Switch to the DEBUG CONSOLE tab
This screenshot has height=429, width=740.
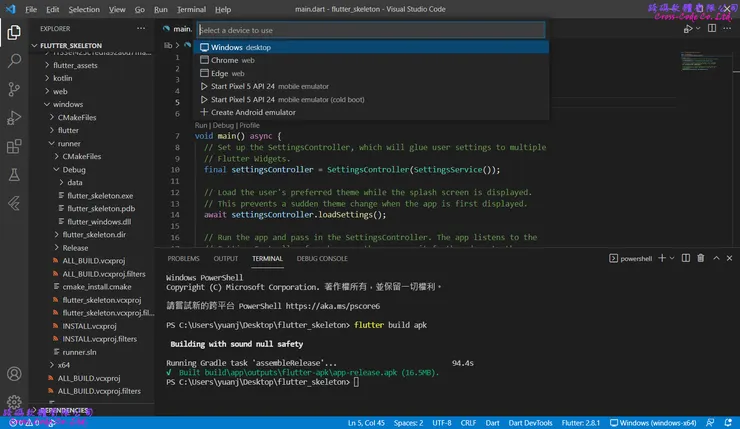tap(322, 258)
